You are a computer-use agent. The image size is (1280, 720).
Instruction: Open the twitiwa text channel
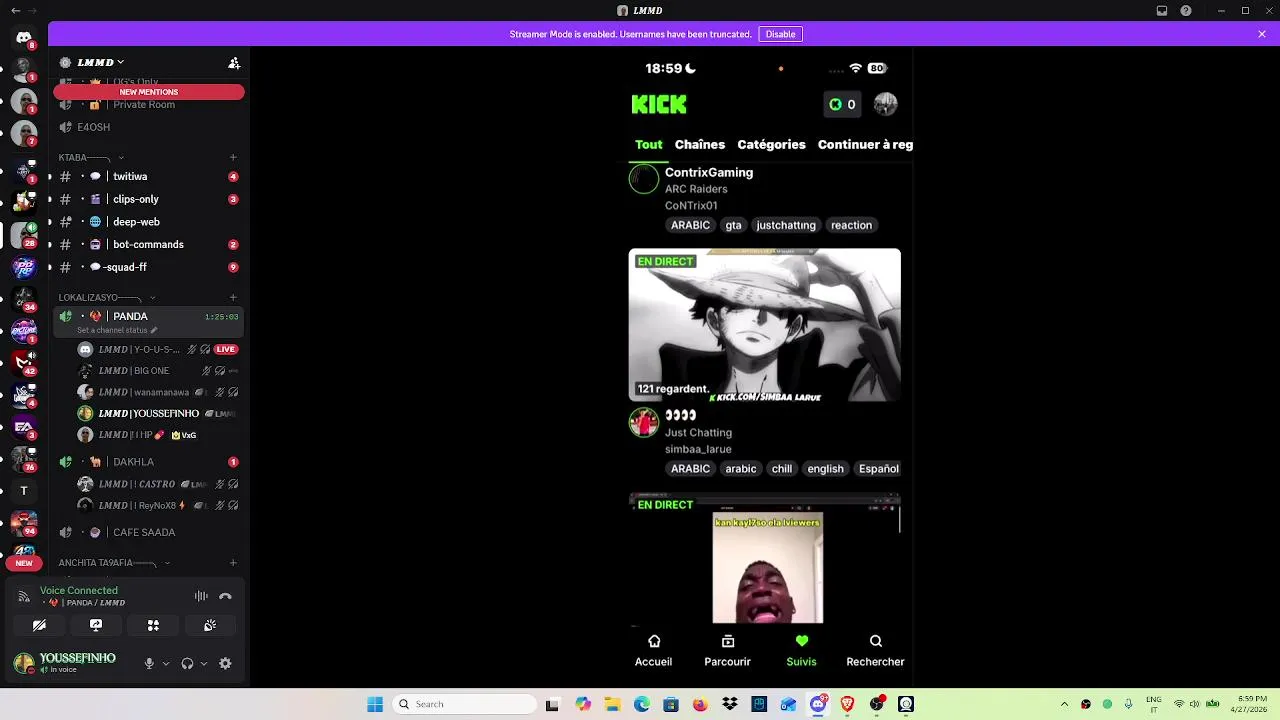pyautogui.click(x=148, y=177)
